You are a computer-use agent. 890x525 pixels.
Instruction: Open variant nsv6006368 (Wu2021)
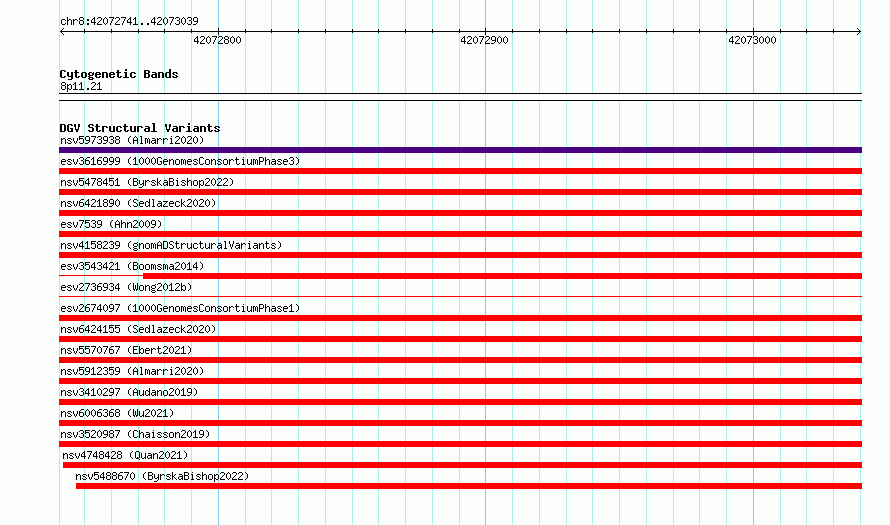117,413
